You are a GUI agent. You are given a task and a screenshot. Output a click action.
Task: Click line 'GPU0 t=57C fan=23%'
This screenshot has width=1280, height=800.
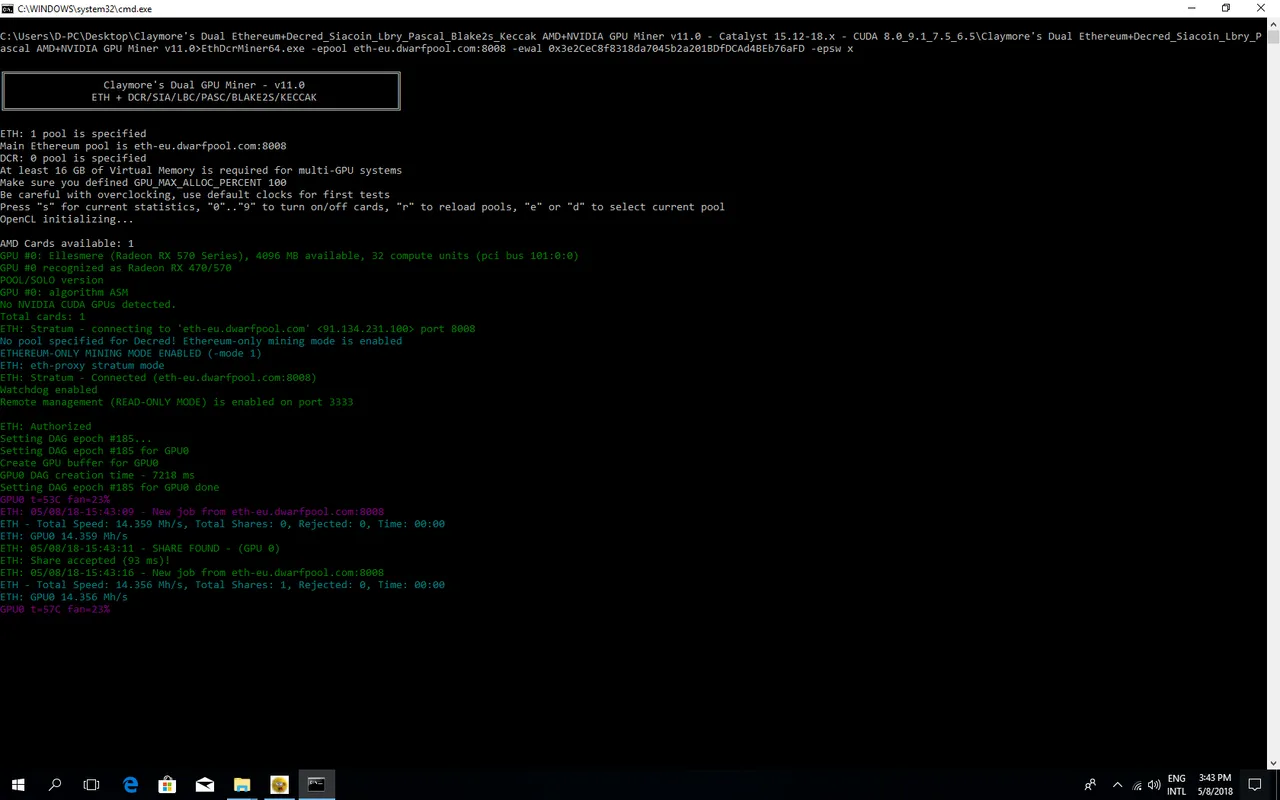[55, 609]
